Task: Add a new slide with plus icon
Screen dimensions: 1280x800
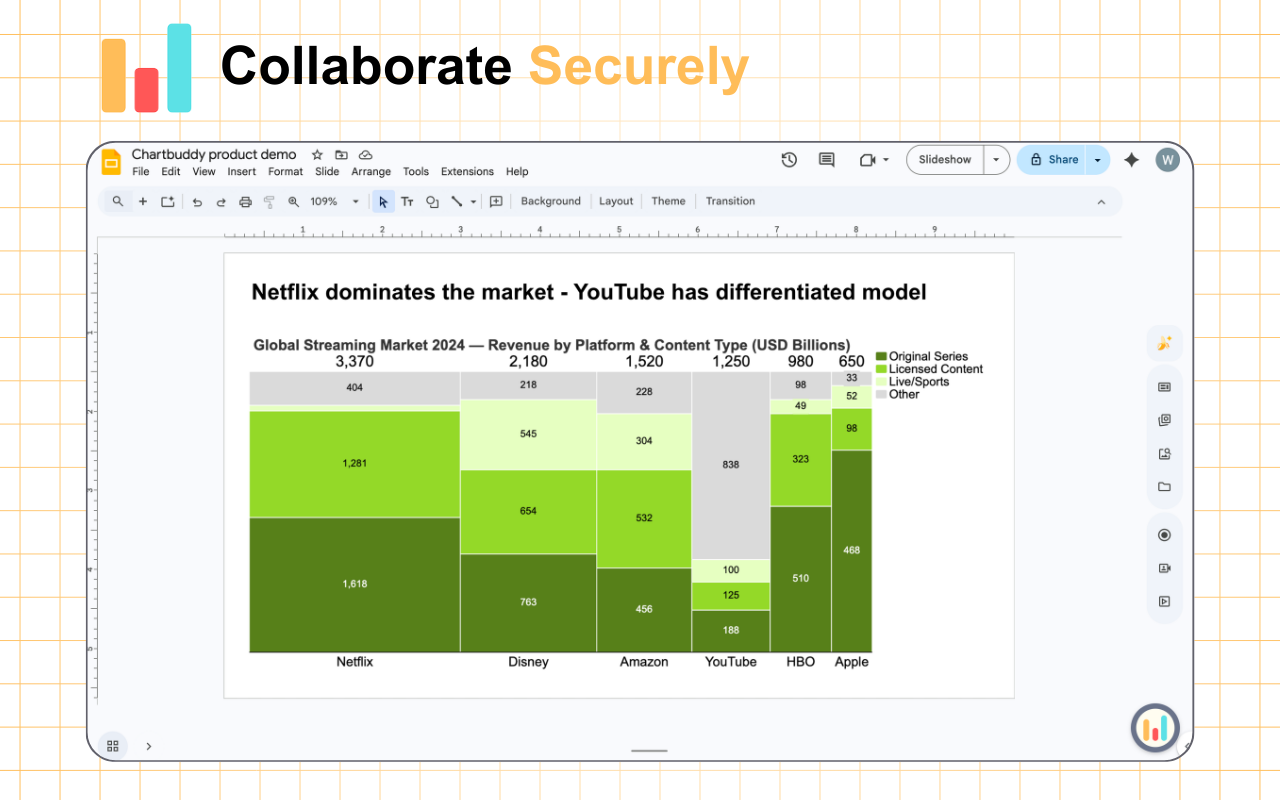Action: click(x=143, y=201)
